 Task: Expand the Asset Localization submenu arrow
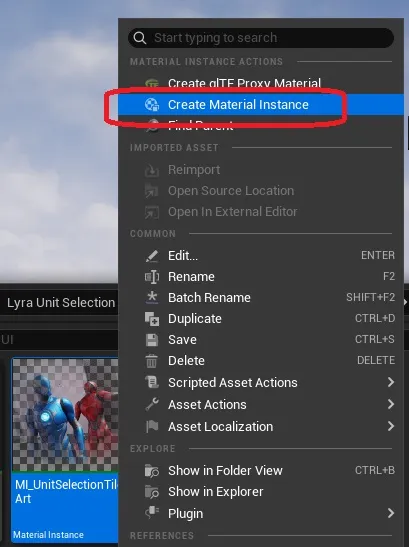click(x=391, y=426)
